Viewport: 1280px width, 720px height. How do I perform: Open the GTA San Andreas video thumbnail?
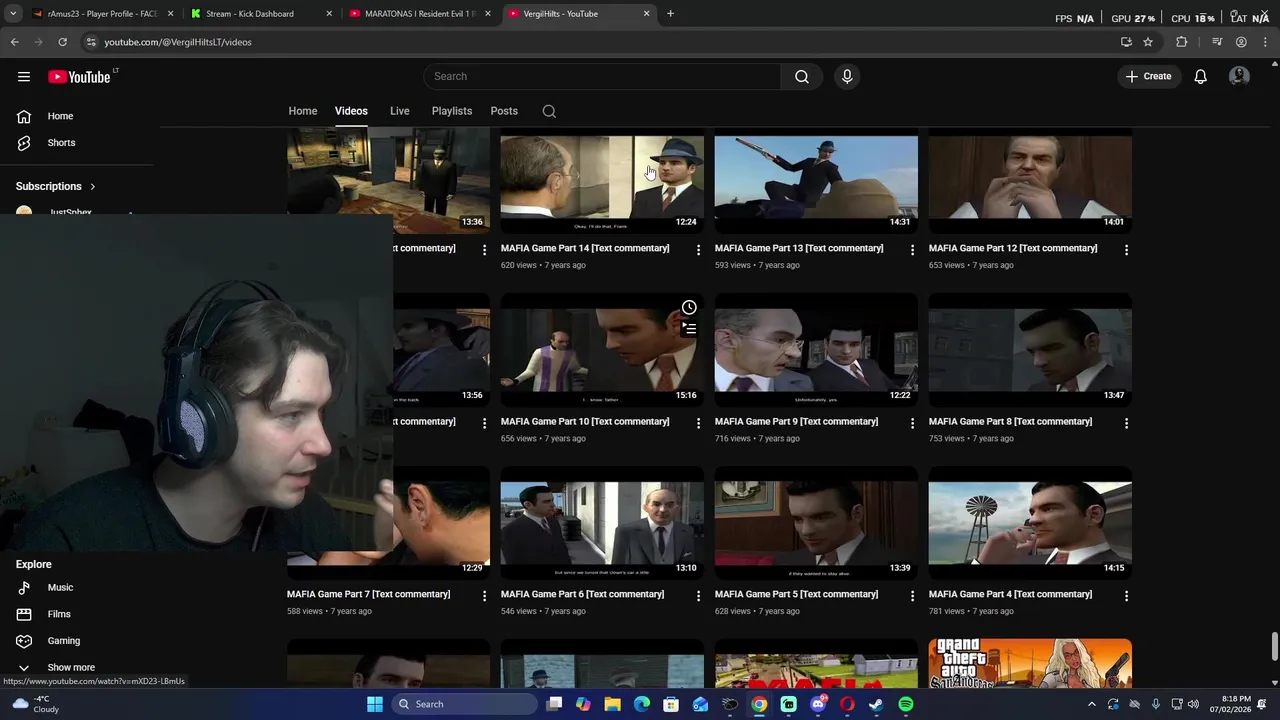1030,663
